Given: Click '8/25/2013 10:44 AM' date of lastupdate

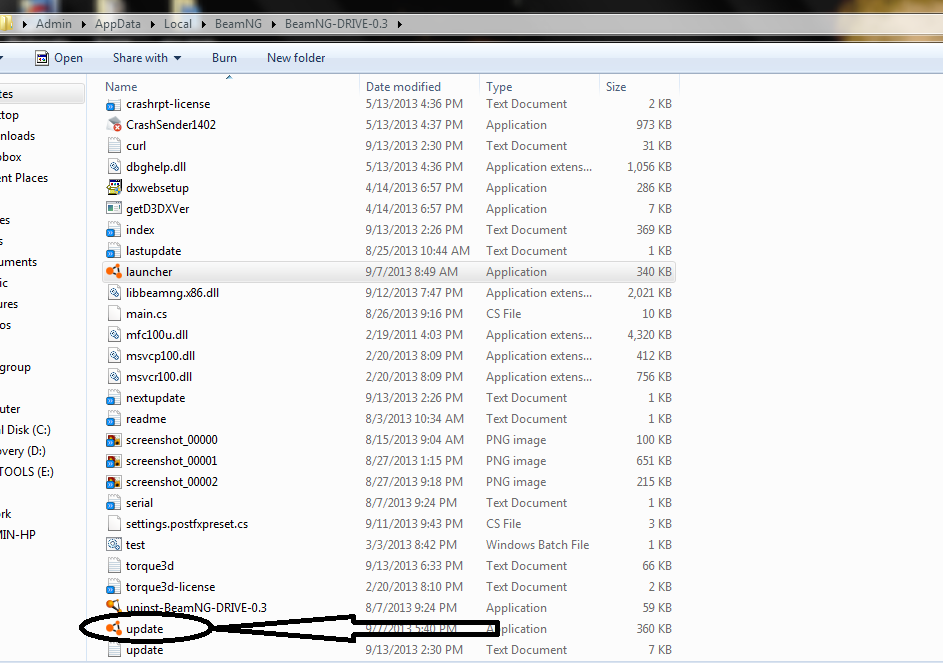Looking at the screenshot, I should click(418, 251).
